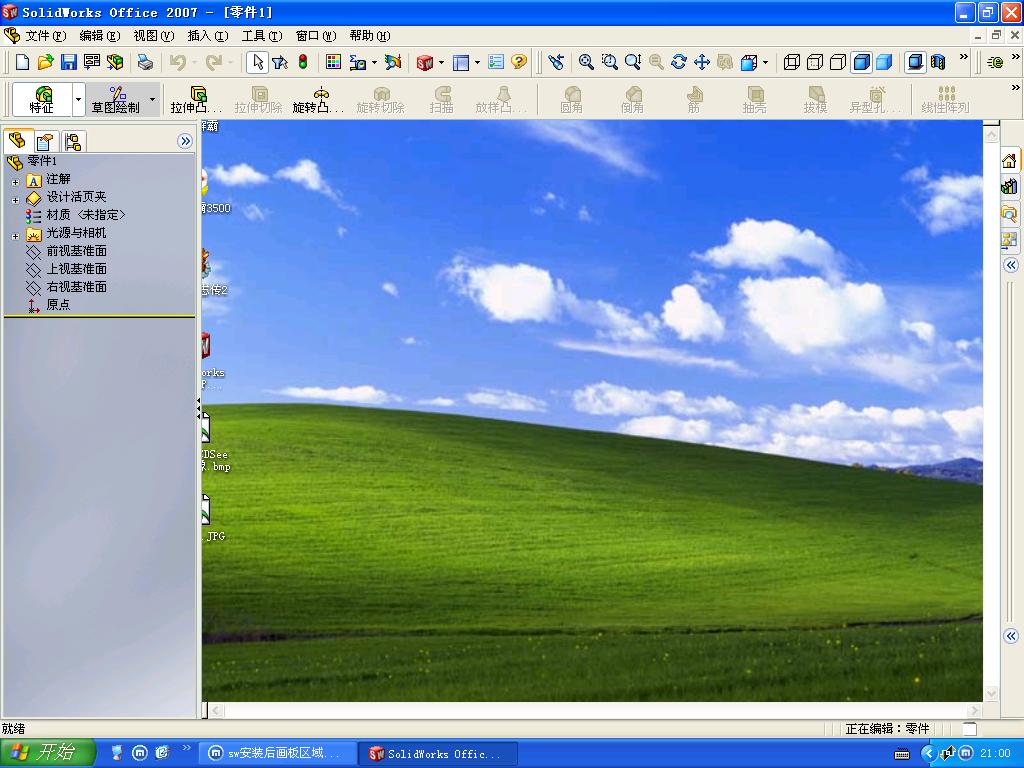Select 右视基准面 in feature tree

tap(76, 287)
